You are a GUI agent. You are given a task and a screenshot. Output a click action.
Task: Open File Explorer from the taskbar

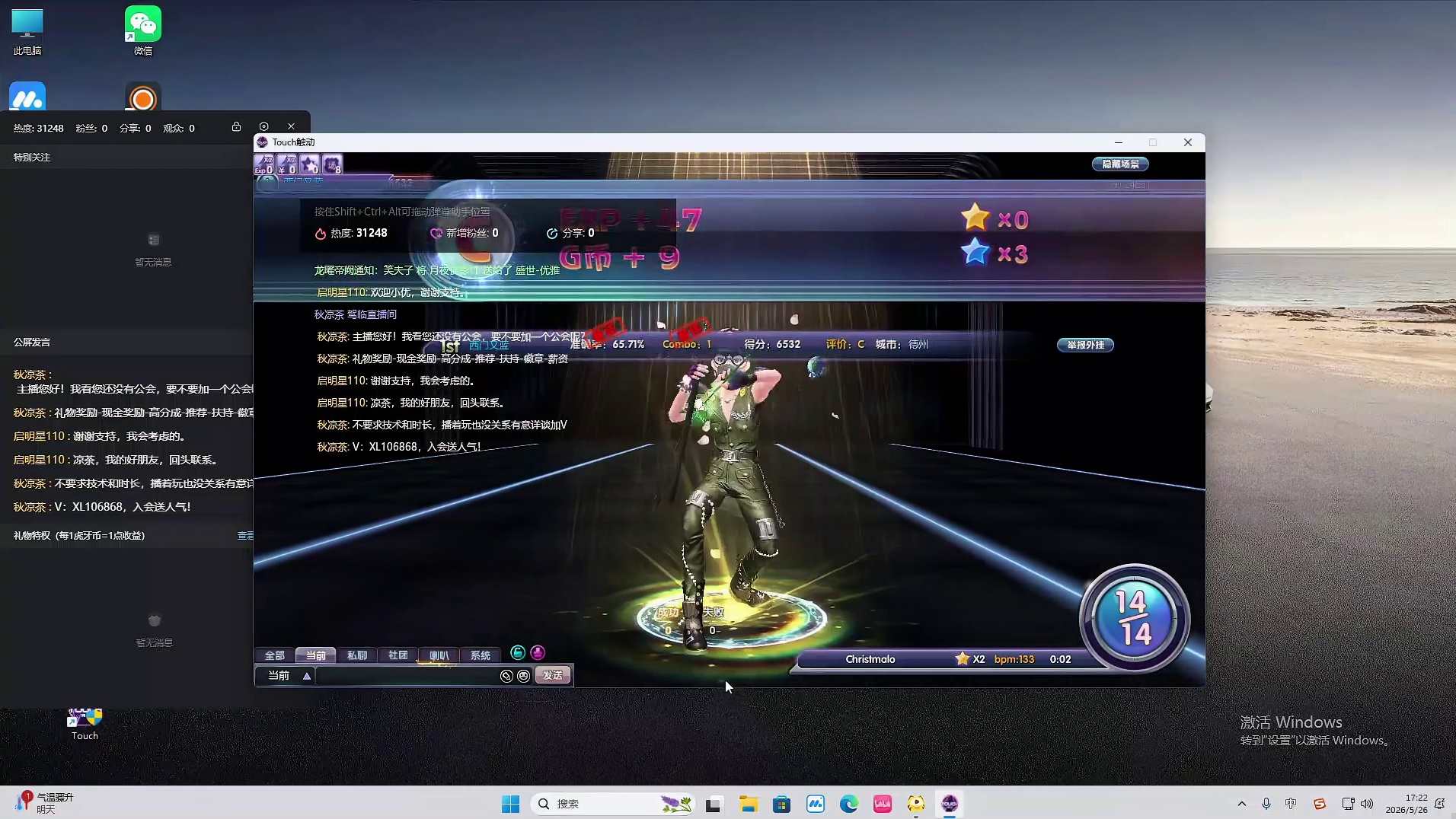(749, 804)
